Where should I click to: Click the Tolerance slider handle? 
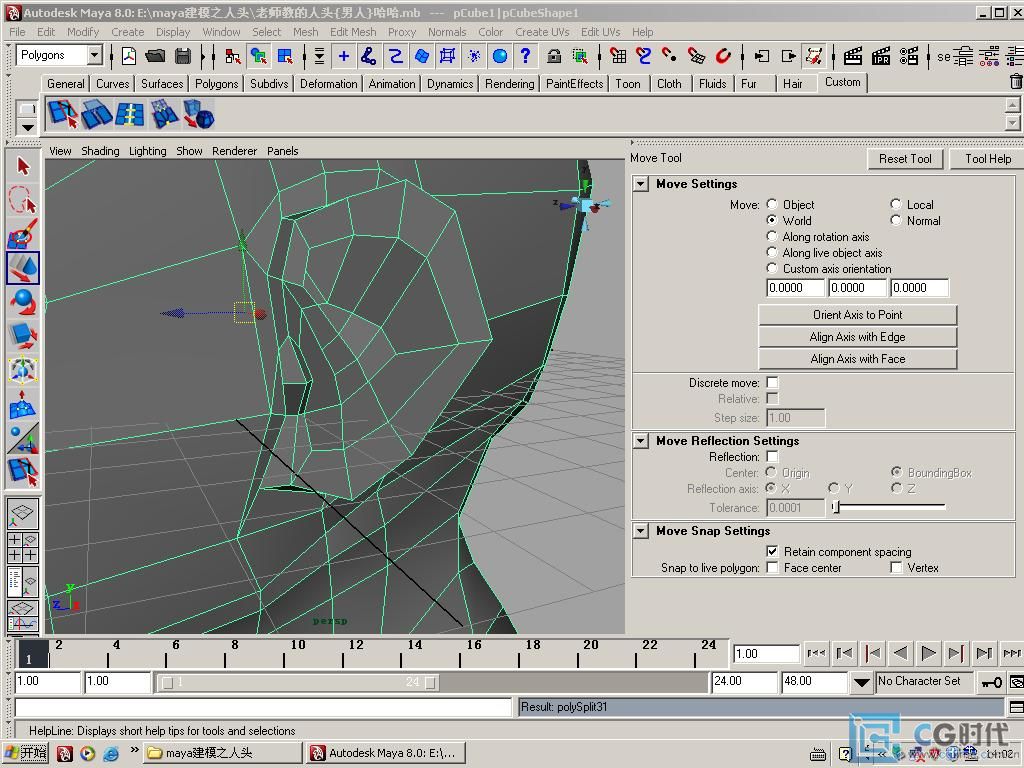[835, 507]
